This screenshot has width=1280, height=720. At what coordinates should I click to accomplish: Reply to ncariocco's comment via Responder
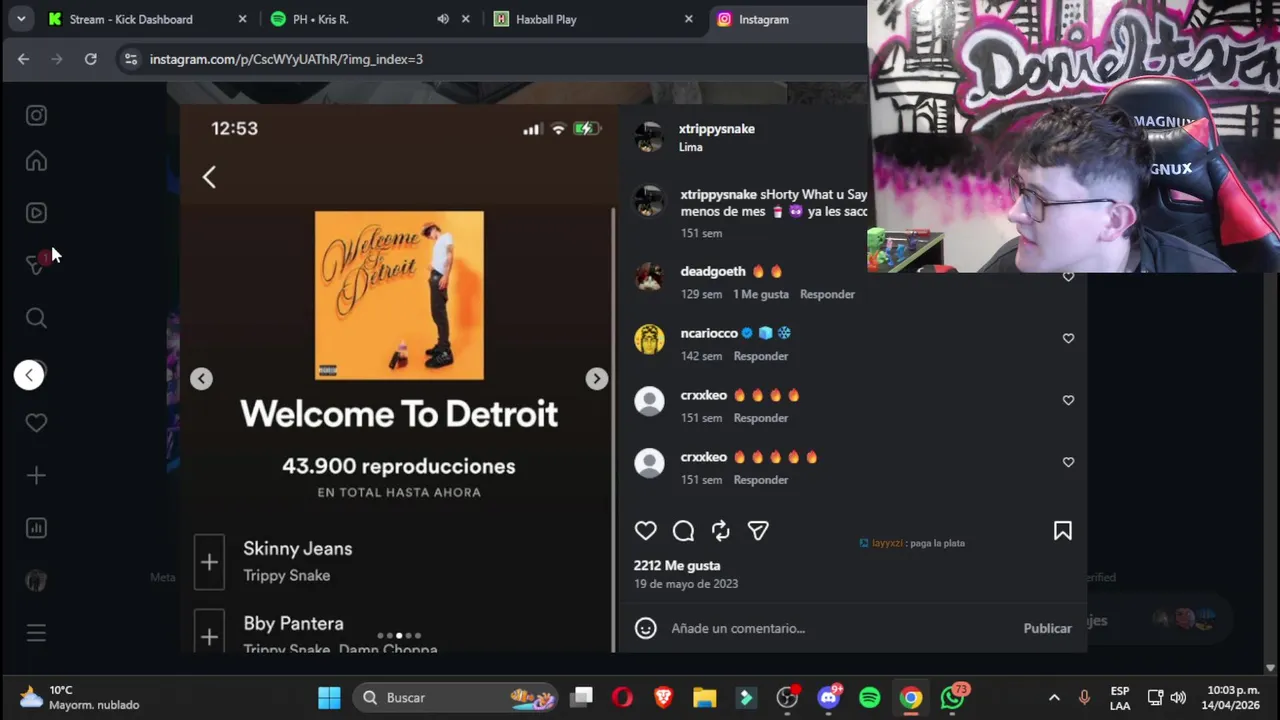761,356
